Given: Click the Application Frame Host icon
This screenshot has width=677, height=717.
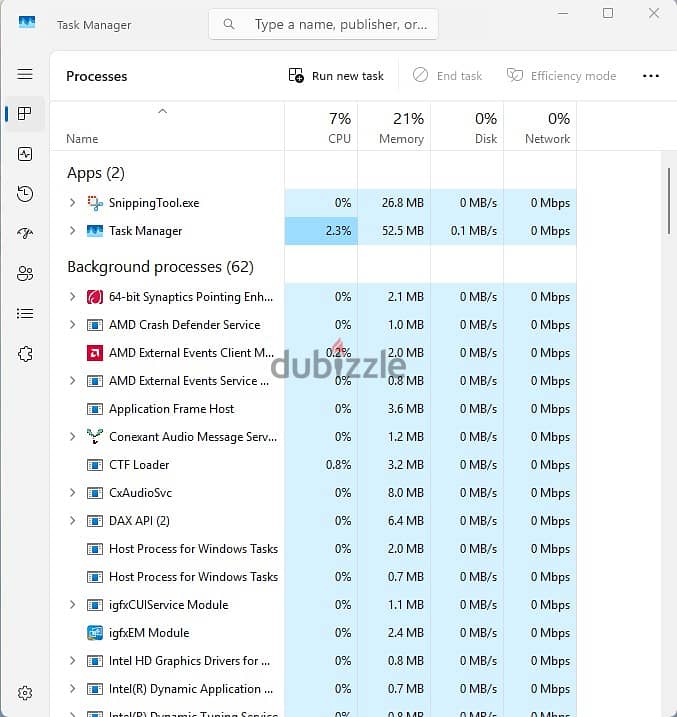Looking at the screenshot, I should tap(95, 409).
